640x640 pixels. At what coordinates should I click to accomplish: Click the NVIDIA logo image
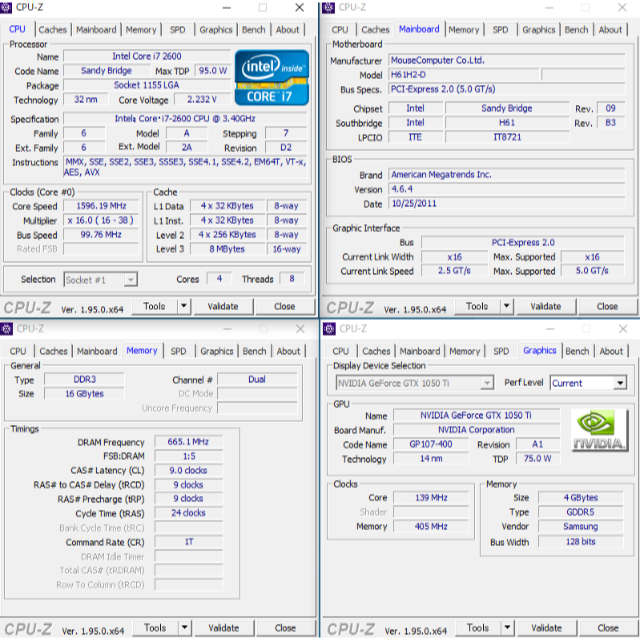tap(599, 431)
